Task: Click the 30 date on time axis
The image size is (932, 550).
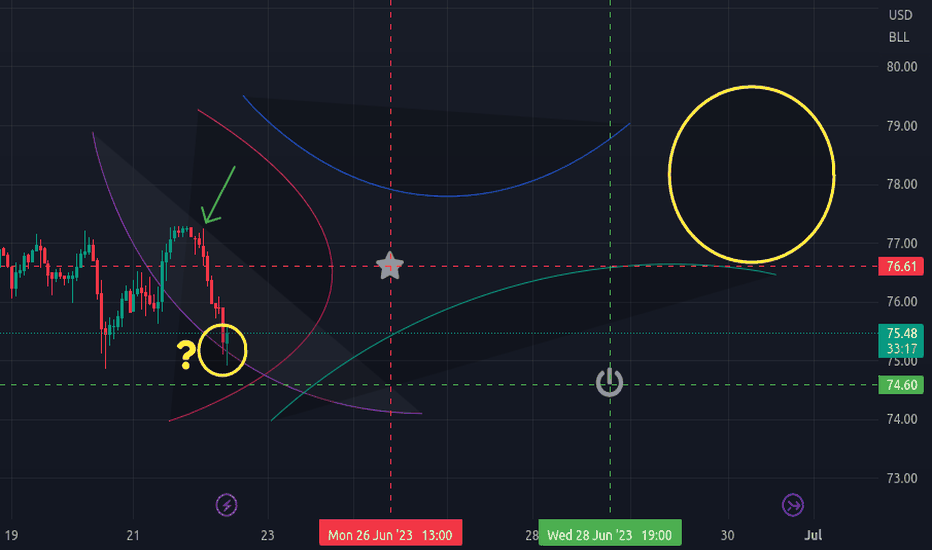Action: tap(728, 535)
